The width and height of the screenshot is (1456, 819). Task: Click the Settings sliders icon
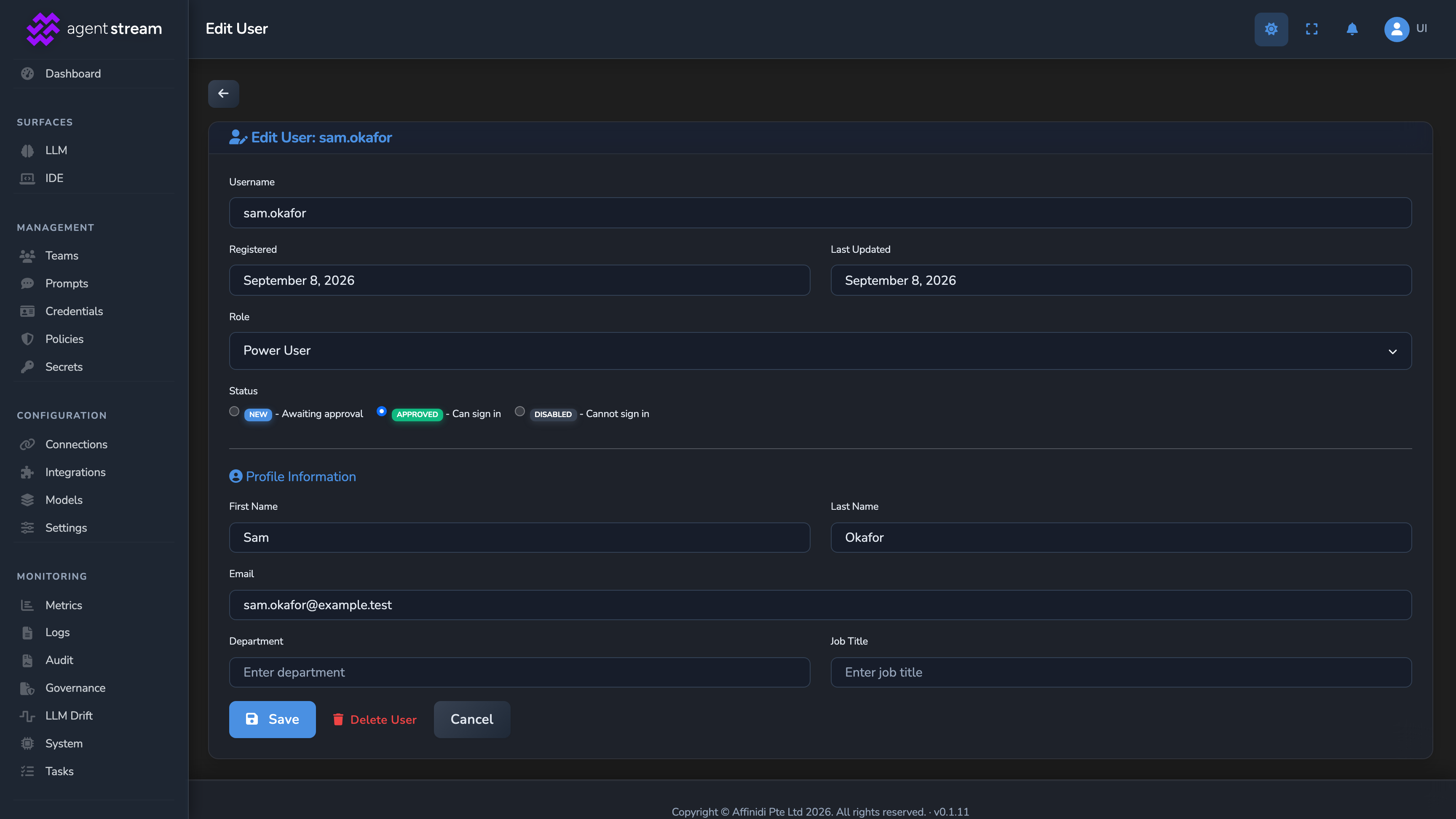(27, 527)
